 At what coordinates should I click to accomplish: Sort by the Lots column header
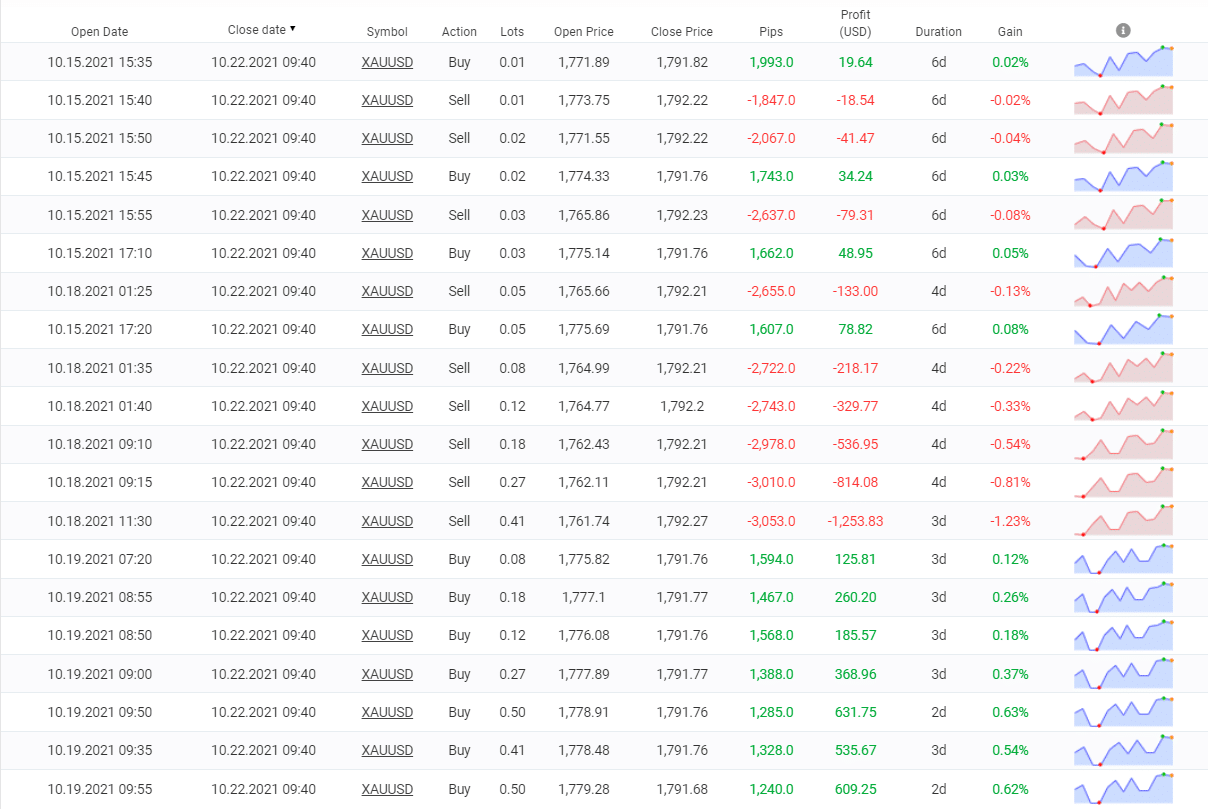(512, 32)
